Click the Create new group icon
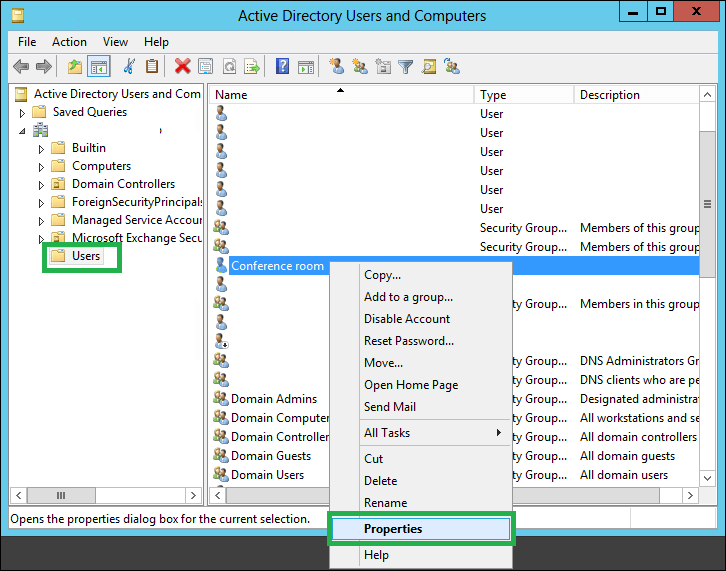The image size is (726, 571). 360,67
